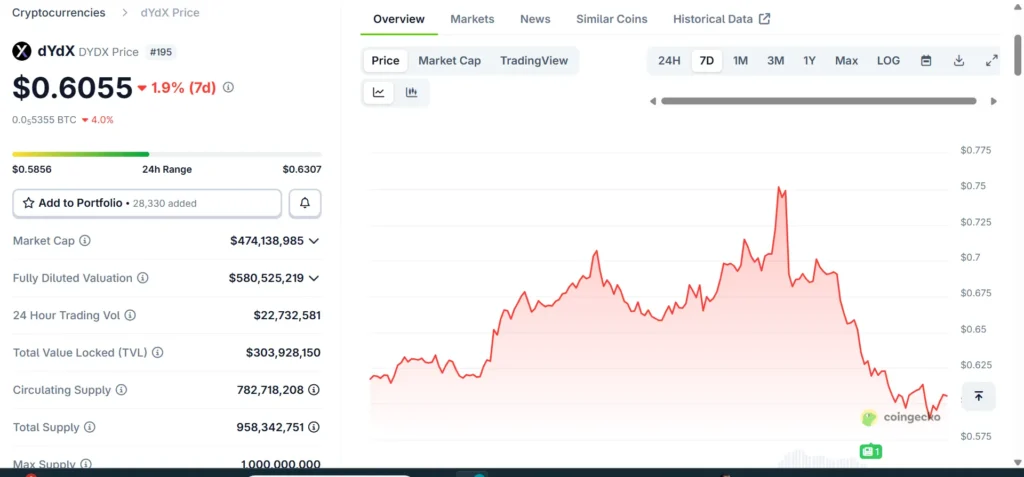Open the Similar Coins tab
Screen dimensions: 1024x477
[612, 19]
